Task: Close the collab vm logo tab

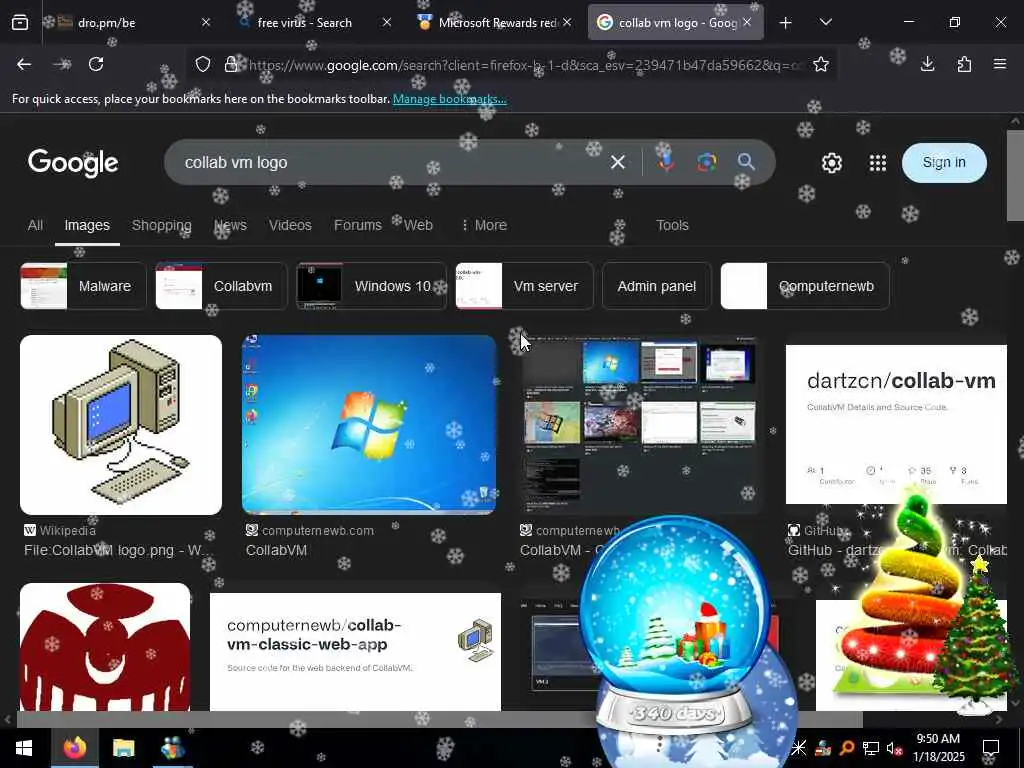Action: (x=747, y=22)
